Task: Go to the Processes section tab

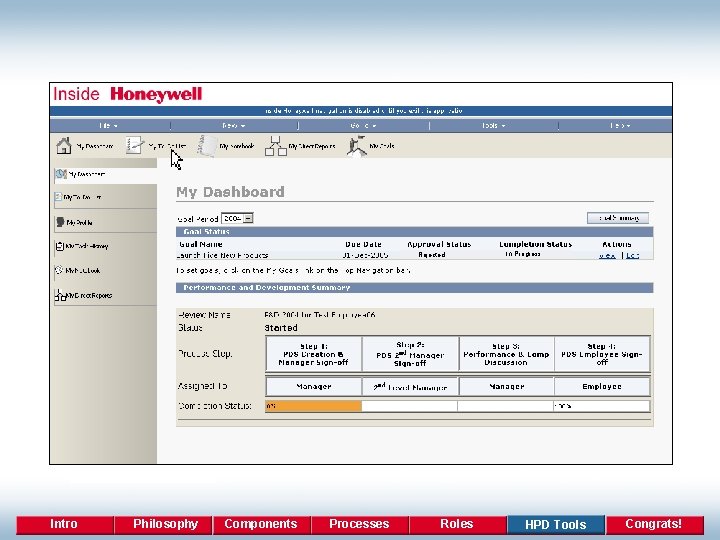Action: click(360, 524)
